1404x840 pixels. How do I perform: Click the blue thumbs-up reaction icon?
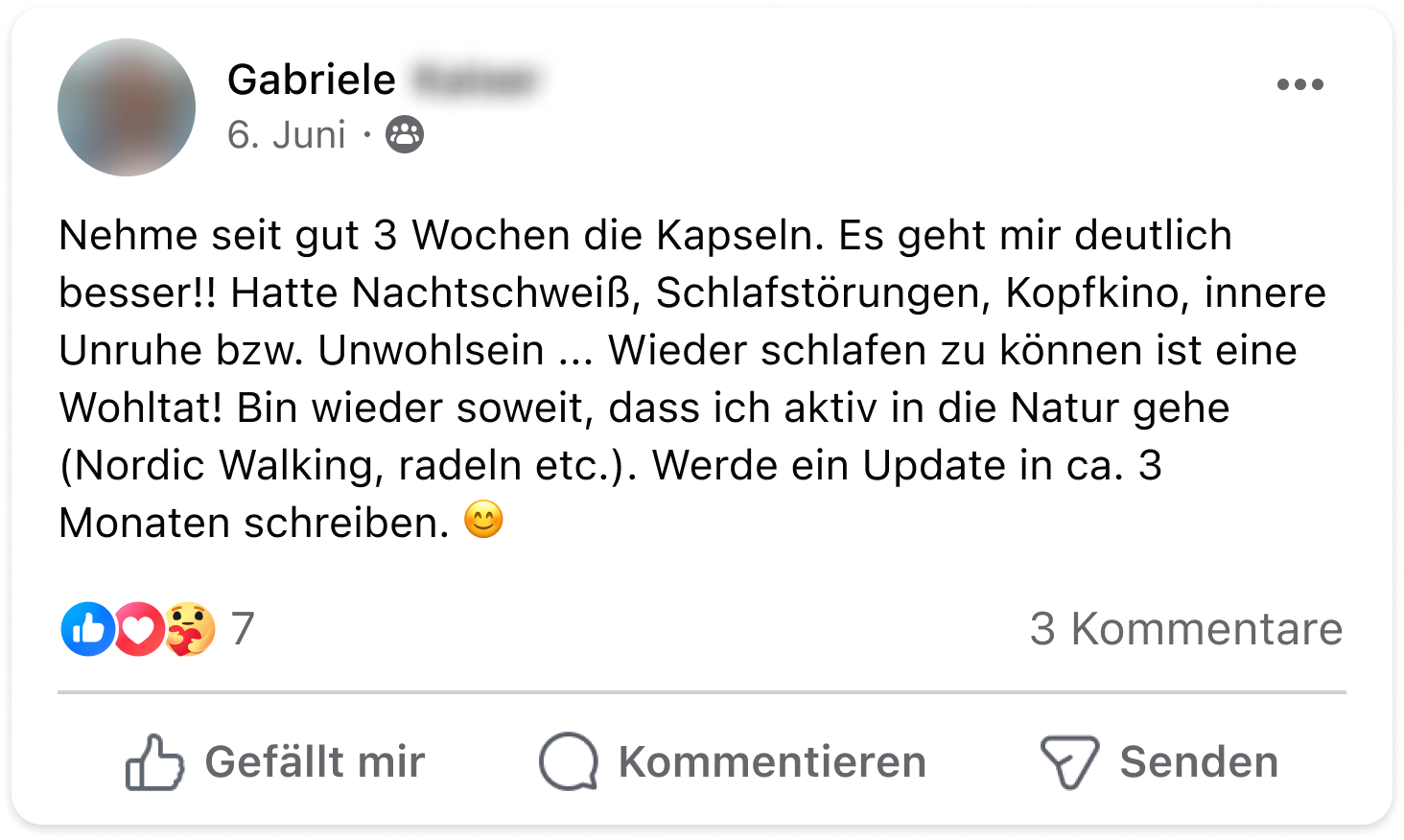[87, 629]
